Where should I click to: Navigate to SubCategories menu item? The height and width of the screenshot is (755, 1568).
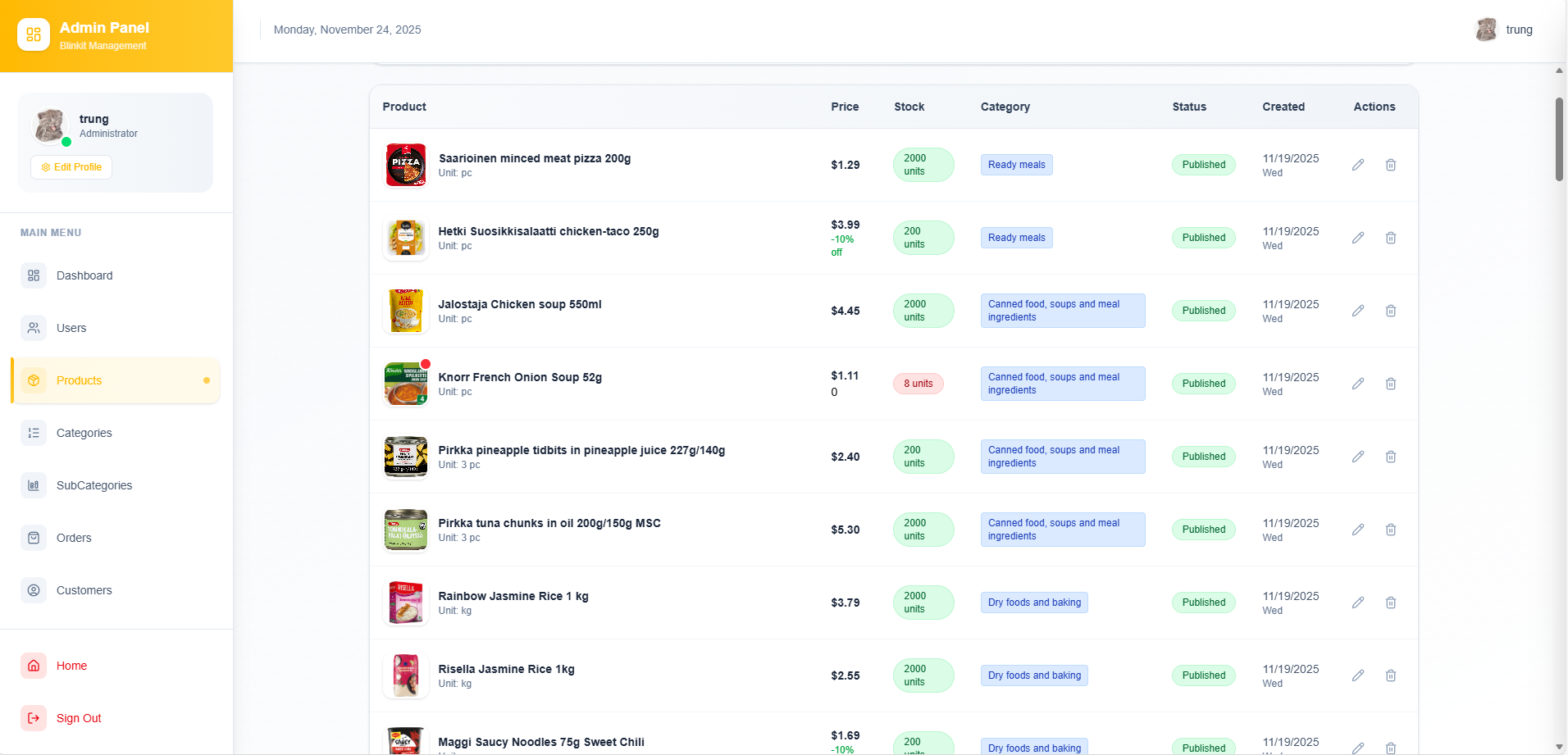(x=116, y=485)
